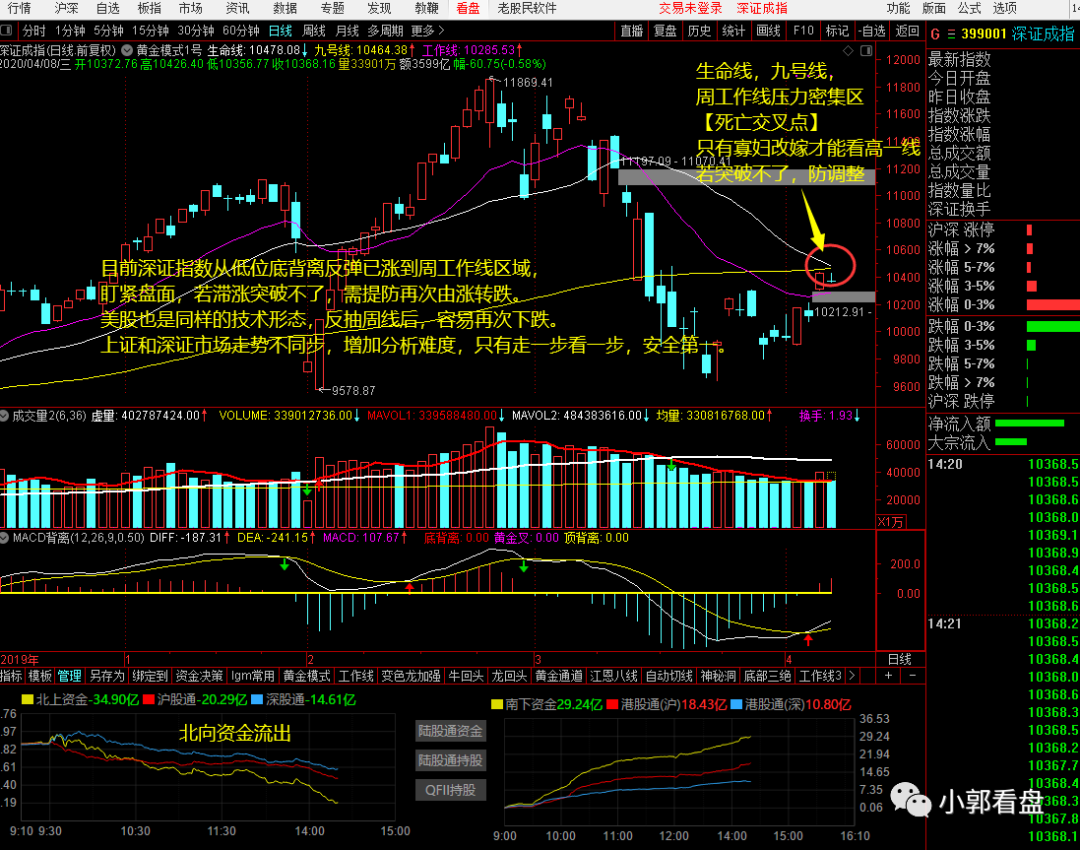Image resolution: width=1080 pixels, height=850 pixels.
Task: Select the 管理 bottom tab
Action: [70, 676]
